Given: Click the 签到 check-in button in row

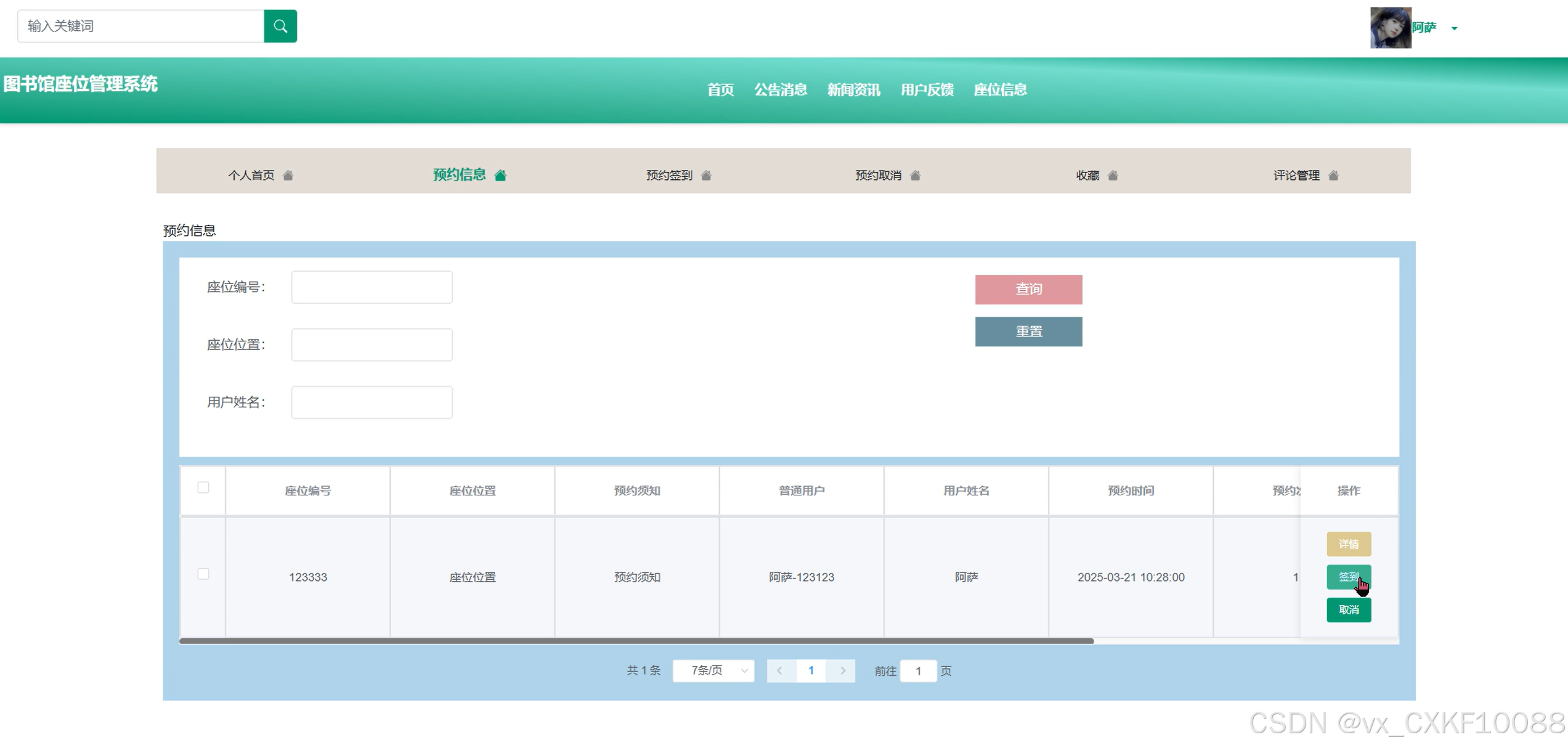Looking at the screenshot, I should point(1348,577).
